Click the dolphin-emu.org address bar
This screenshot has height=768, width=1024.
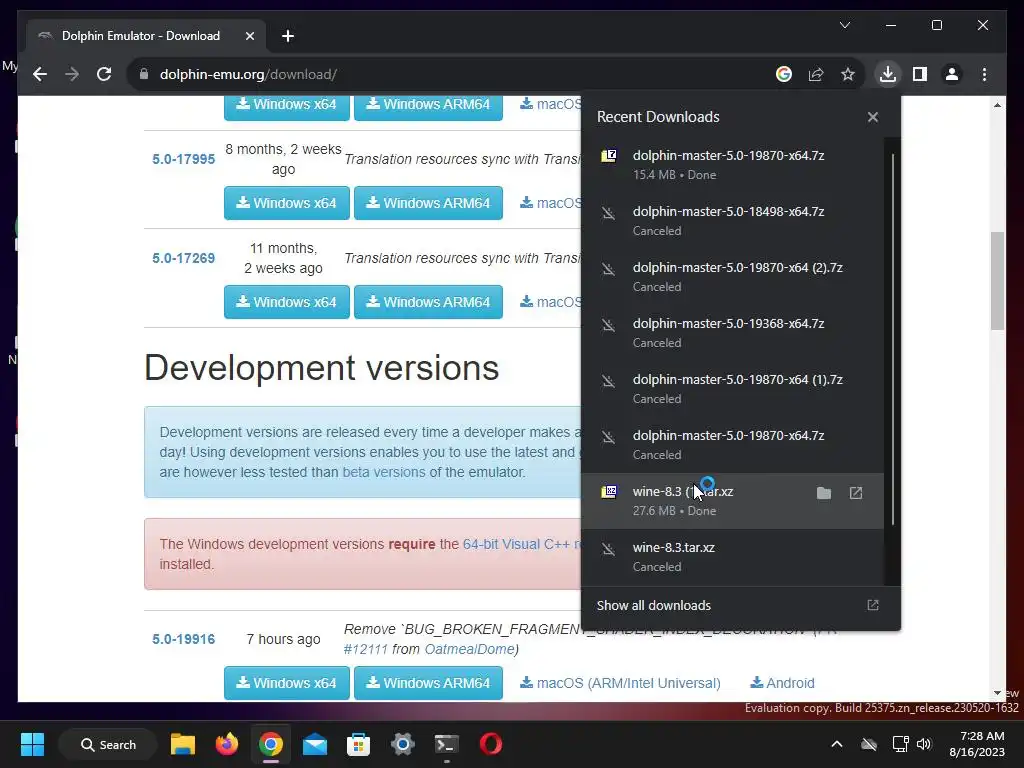(x=457, y=74)
